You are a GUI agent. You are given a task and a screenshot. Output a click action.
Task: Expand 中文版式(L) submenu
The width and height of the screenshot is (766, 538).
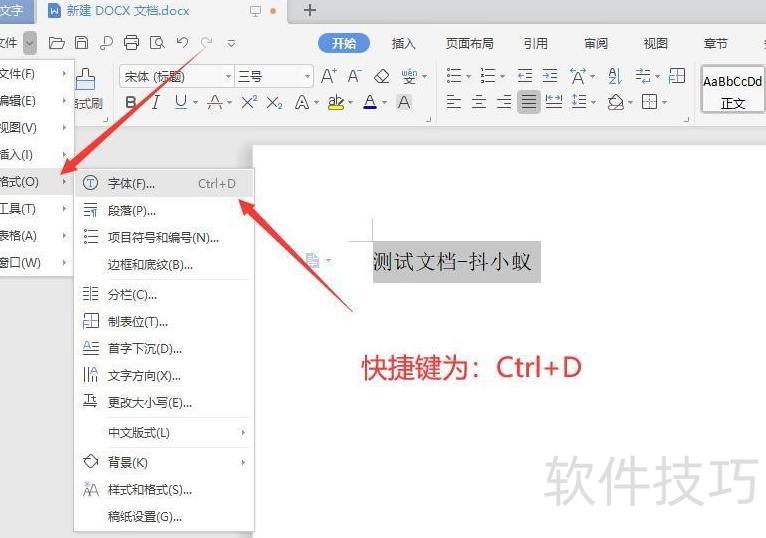point(243,432)
